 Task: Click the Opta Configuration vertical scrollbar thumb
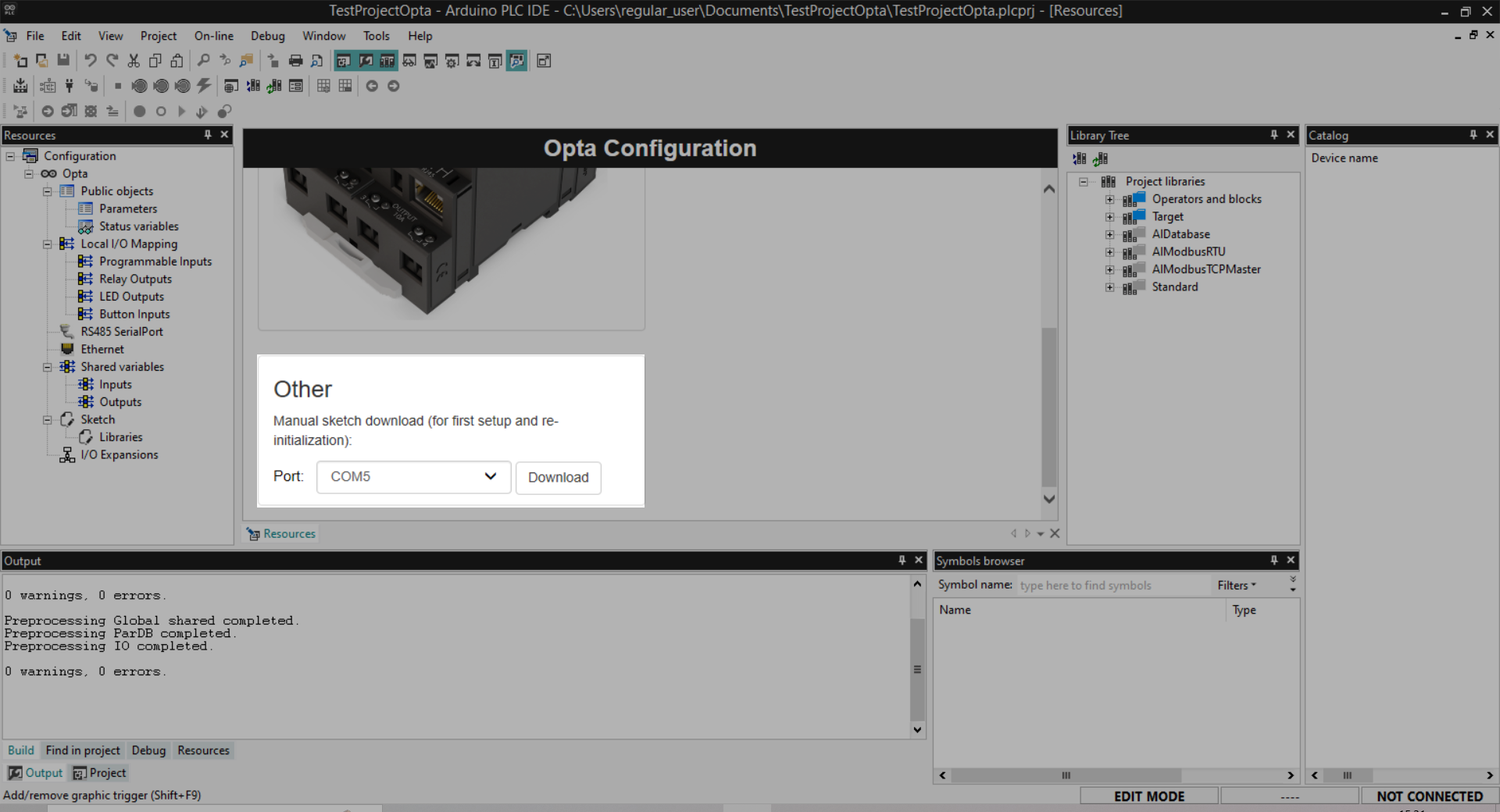[1049, 406]
